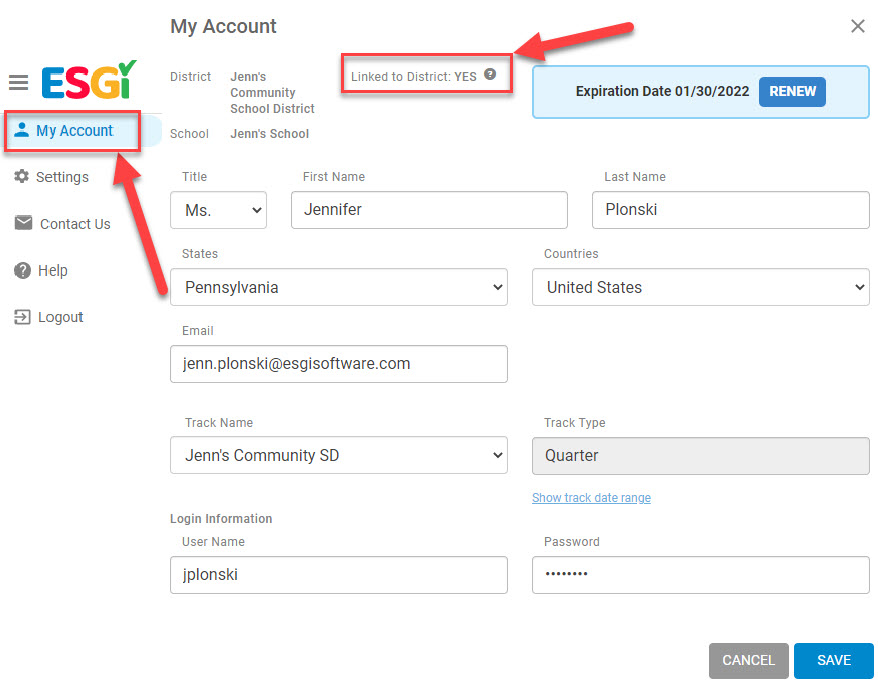Click the Settings gear icon
Screen dimensions: 878x689
click(21, 176)
